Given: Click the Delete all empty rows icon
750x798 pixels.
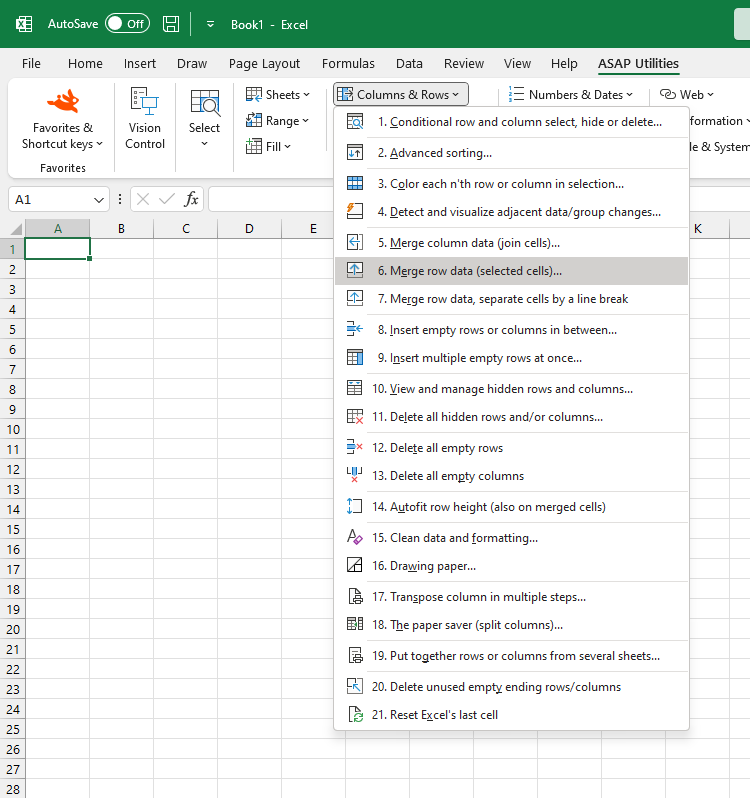Looking at the screenshot, I should [355, 448].
